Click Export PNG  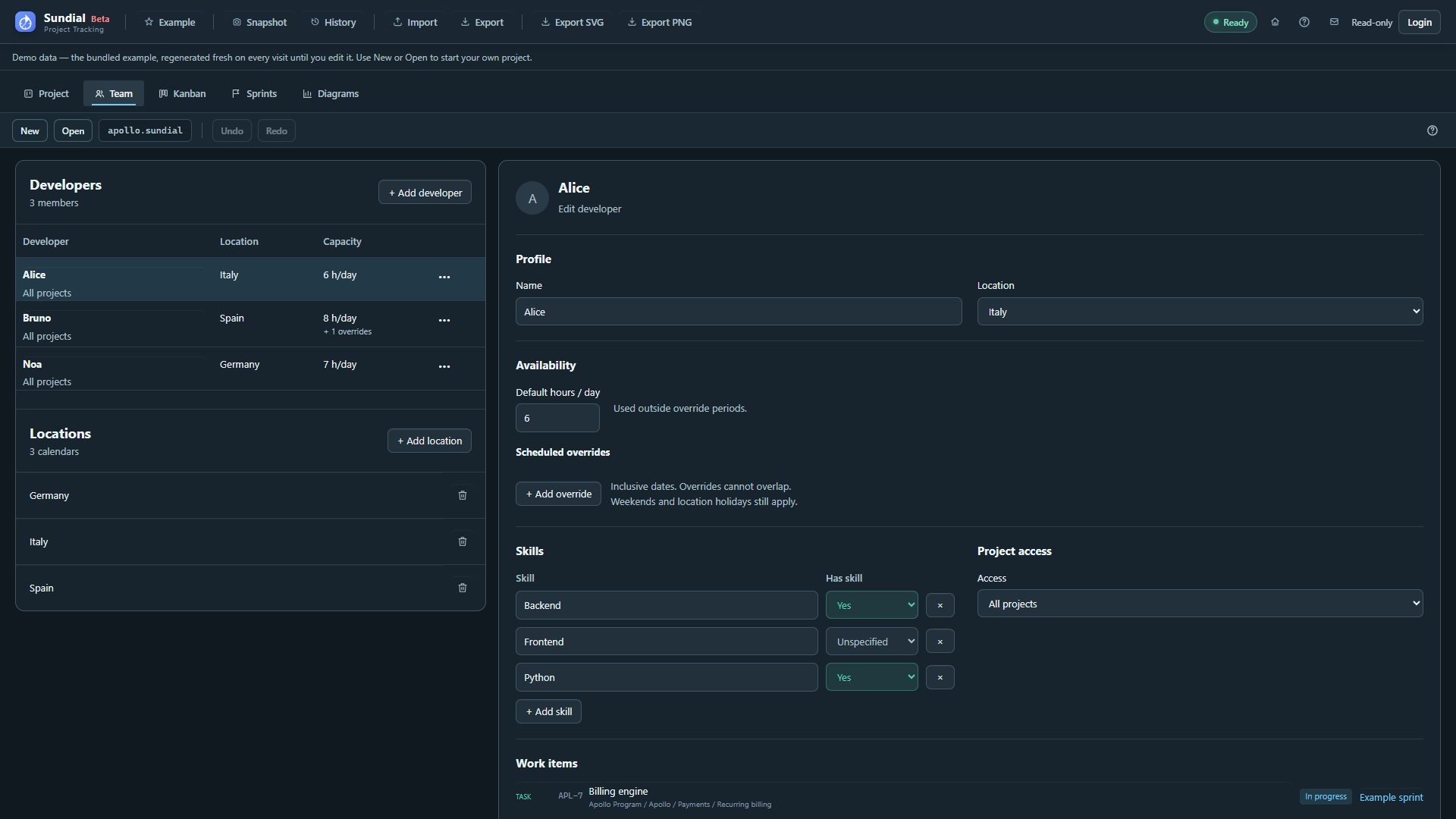click(x=660, y=22)
